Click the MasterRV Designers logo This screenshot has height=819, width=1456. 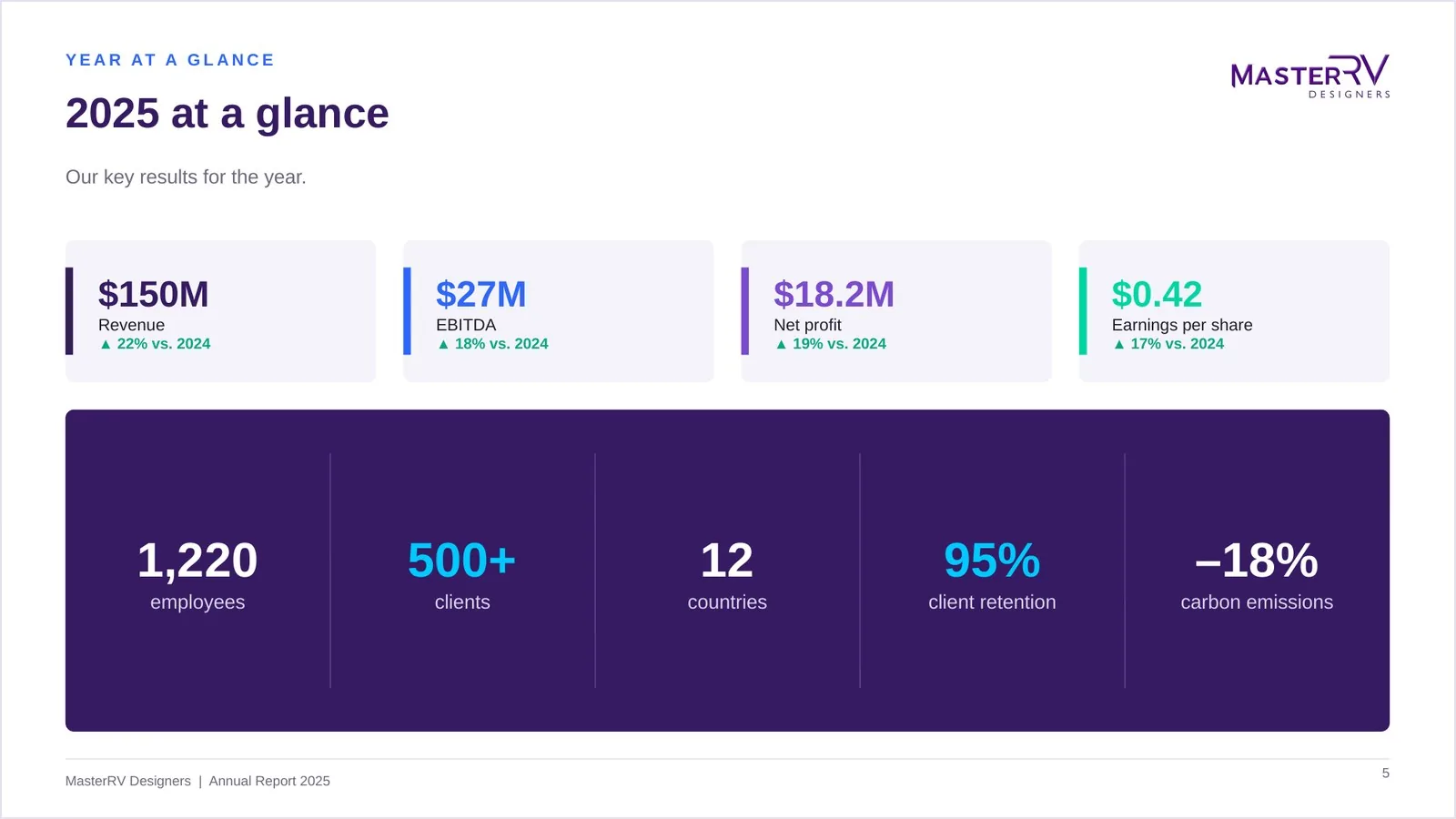pos(1310,76)
